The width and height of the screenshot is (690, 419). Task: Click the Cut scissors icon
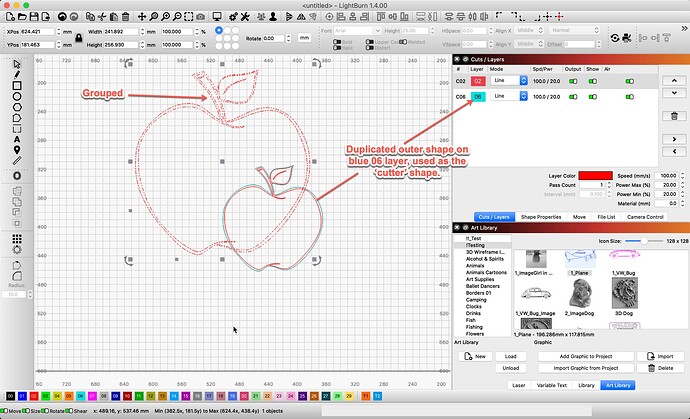pyautogui.click(x=102, y=17)
